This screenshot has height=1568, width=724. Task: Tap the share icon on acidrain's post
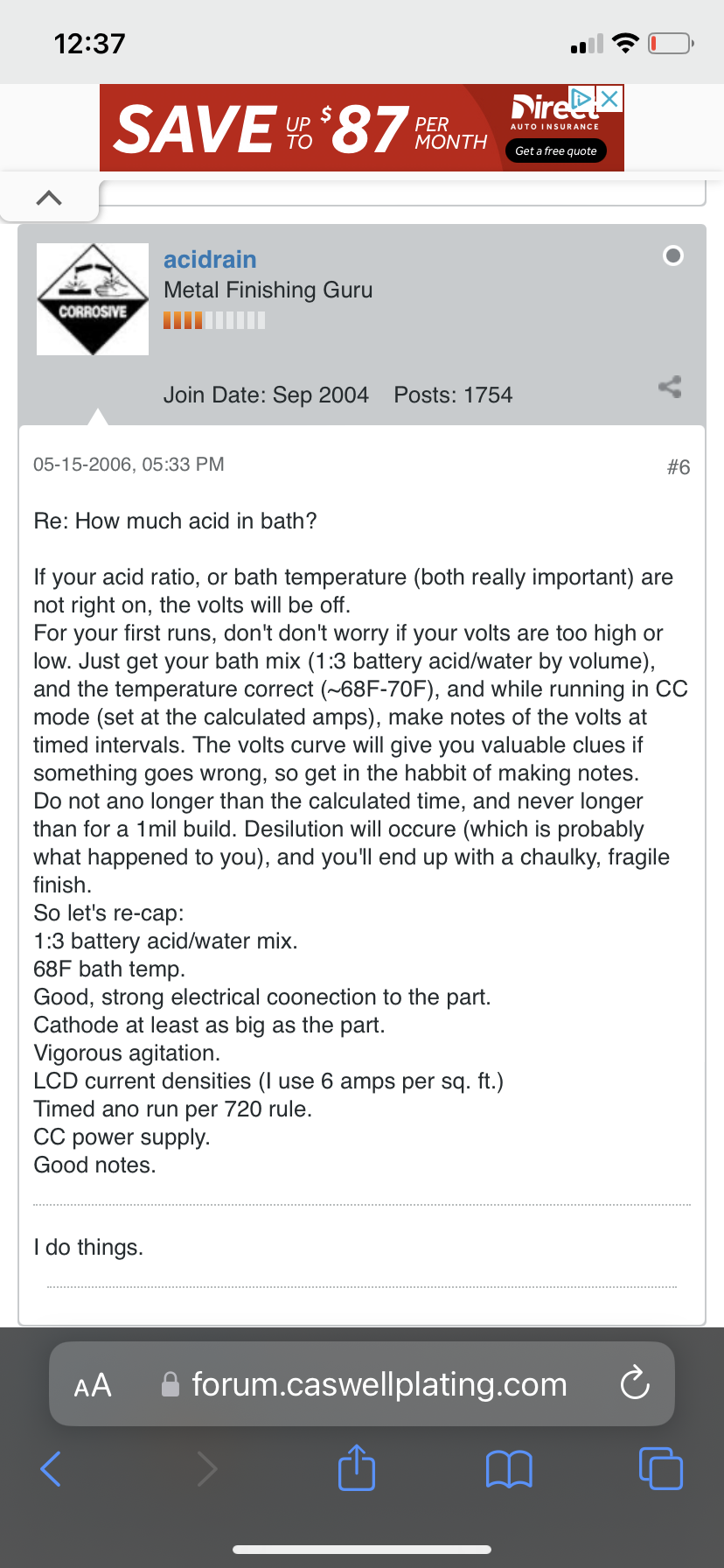click(670, 387)
